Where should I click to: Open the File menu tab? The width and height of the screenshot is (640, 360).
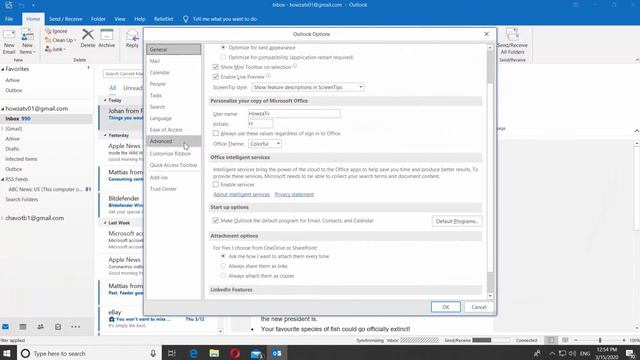click(9, 19)
